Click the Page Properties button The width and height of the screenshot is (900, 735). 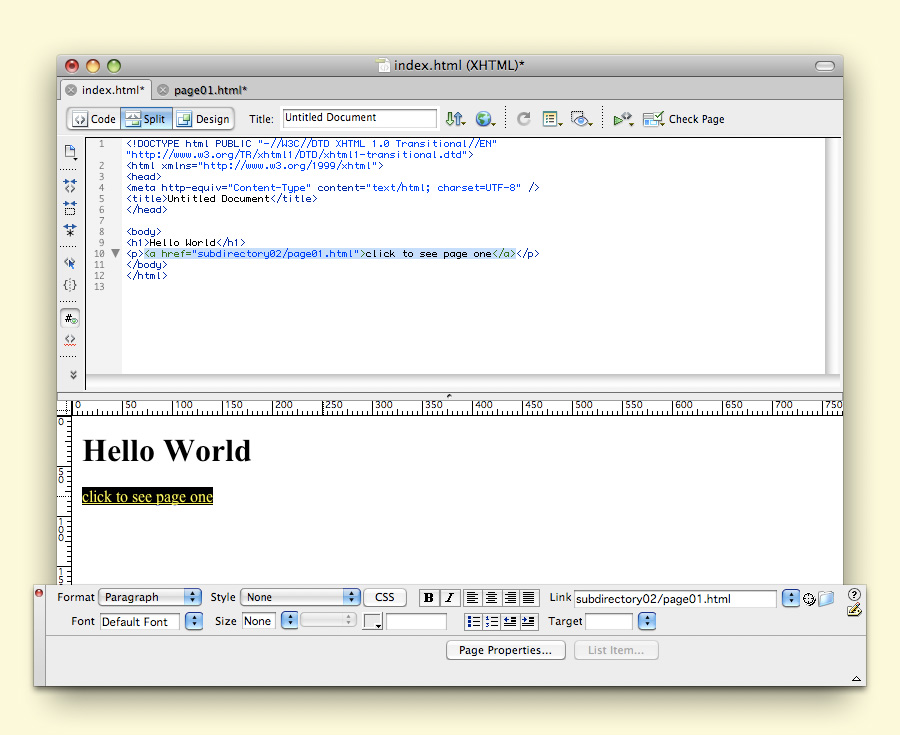[x=505, y=650]
